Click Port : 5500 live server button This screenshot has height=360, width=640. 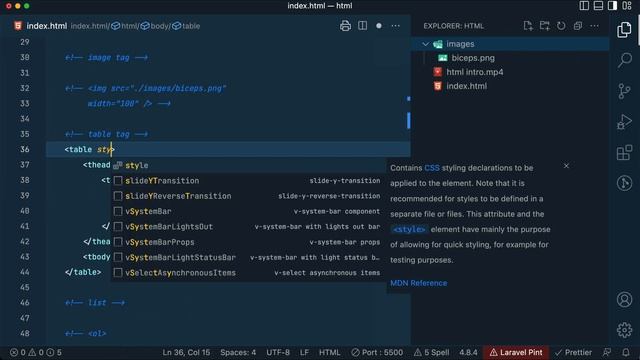pos(377,352)
